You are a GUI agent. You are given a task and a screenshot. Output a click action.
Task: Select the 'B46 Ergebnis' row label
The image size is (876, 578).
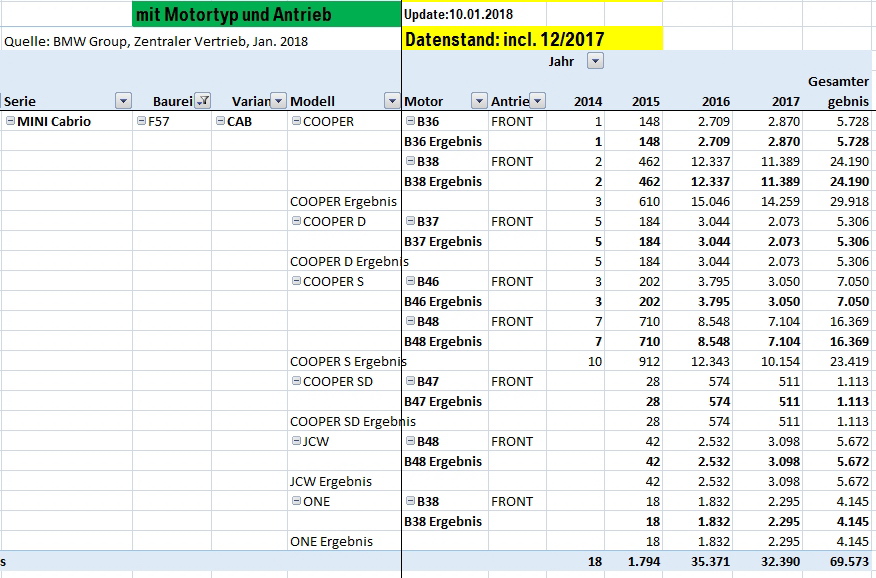[x=443, y=302]
